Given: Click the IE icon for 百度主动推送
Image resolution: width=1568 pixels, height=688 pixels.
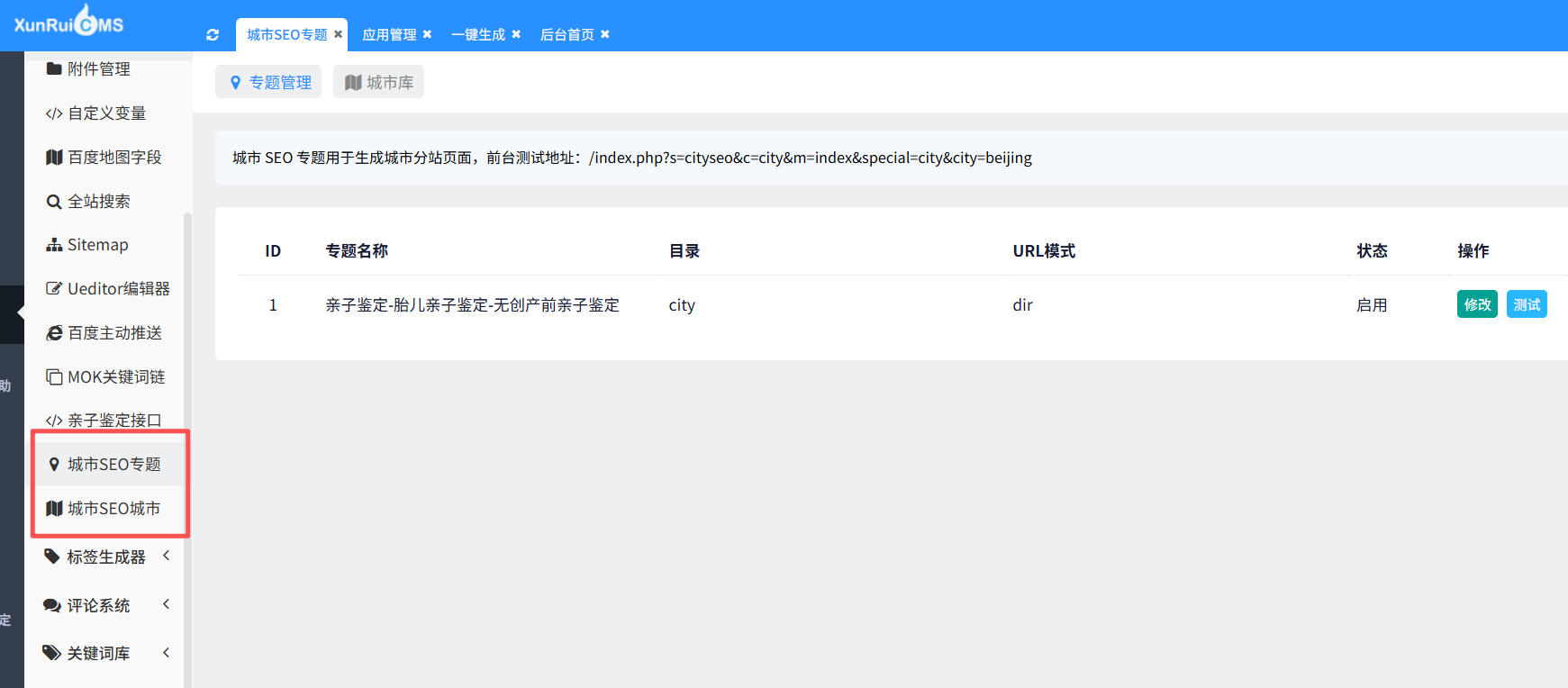Looking at the screenshot, I should click(x=54, y=333).
